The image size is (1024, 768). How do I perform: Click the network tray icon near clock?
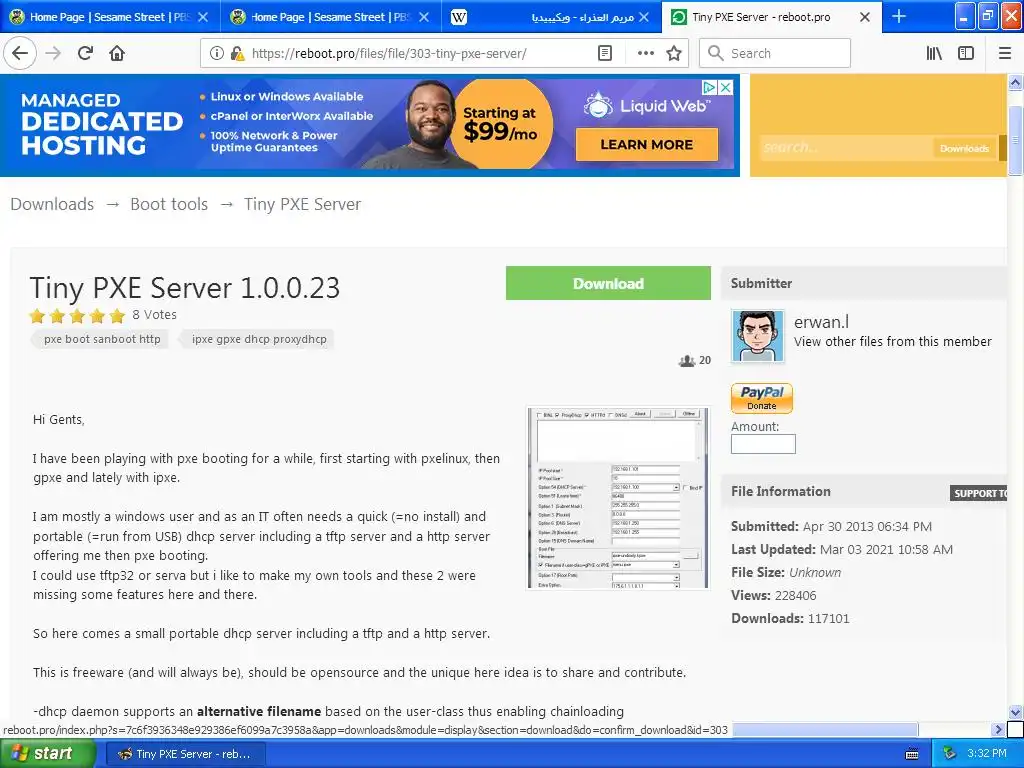click(950, 754)
